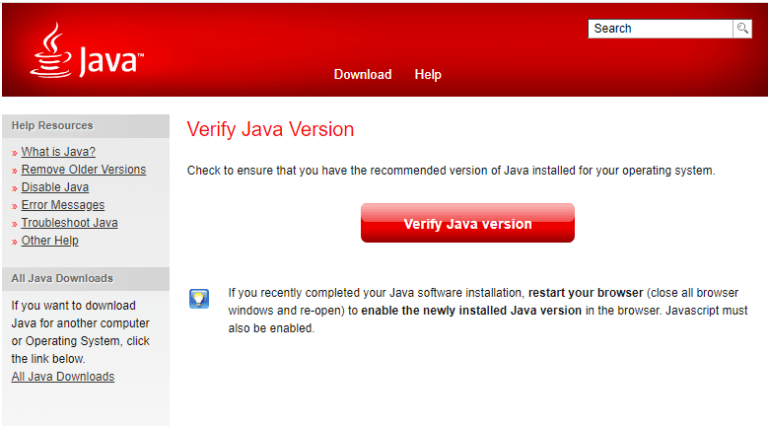The height and width of the screenshot is (426, 768).
Task: Open the Error Messages link
Action: tap(63, 205)
